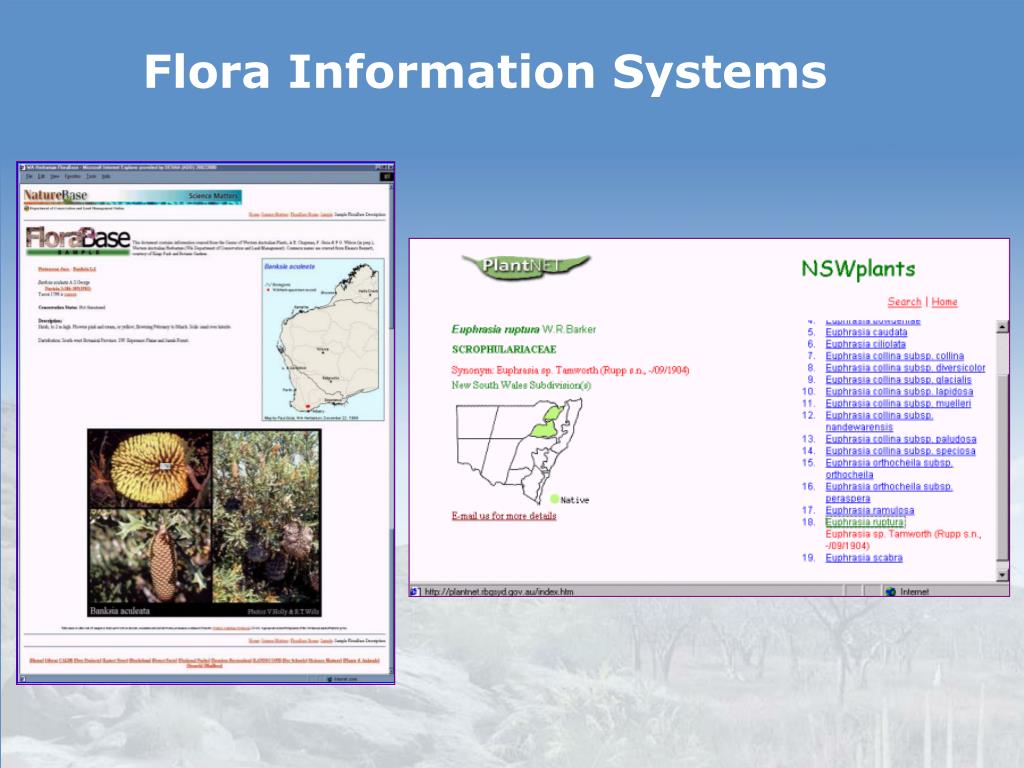The height and width of the screenshot is (768, 1024).
Task: Open the Euphrasia caudata link
Action: [866, 332]
